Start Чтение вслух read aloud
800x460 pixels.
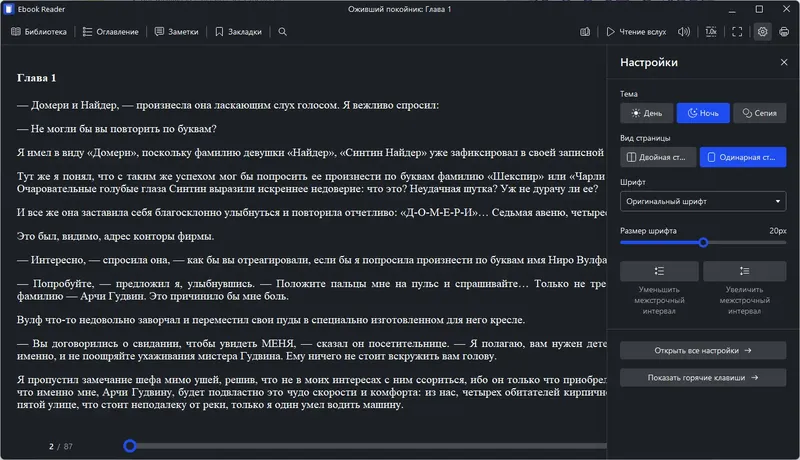pyautogui.click(x=636, y=32)
